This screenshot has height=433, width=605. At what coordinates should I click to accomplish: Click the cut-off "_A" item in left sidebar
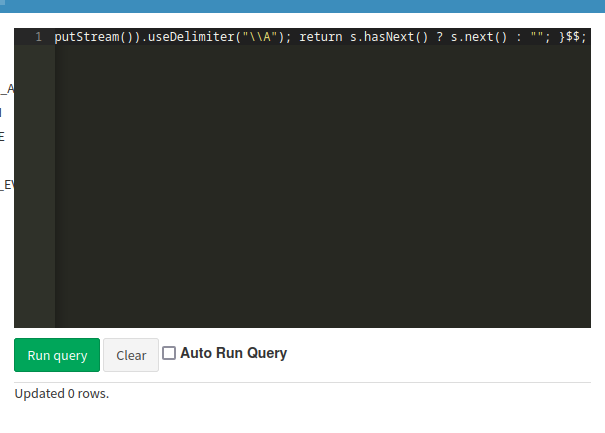pos(9,88)
